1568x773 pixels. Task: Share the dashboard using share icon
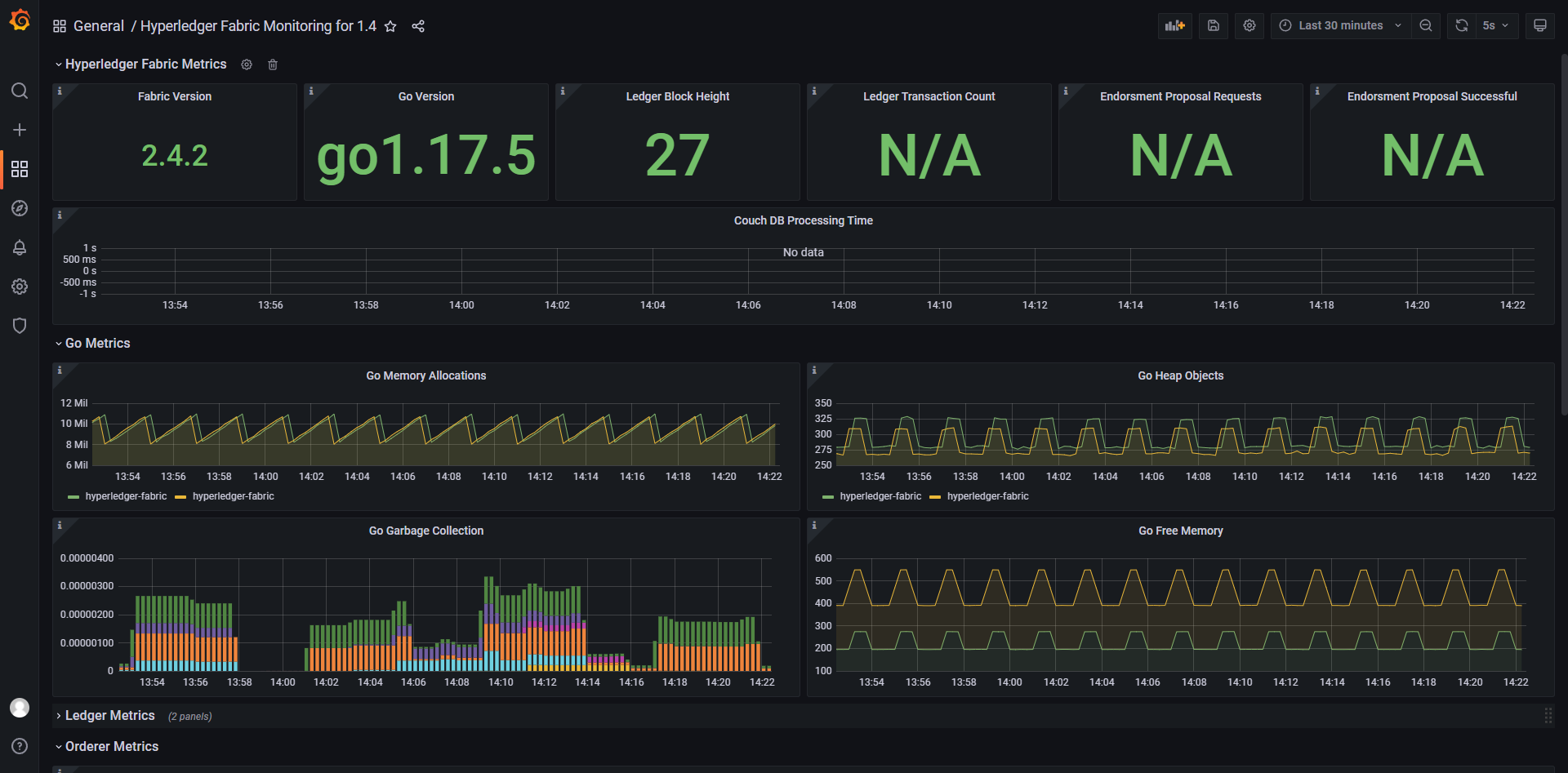point(418,26)
